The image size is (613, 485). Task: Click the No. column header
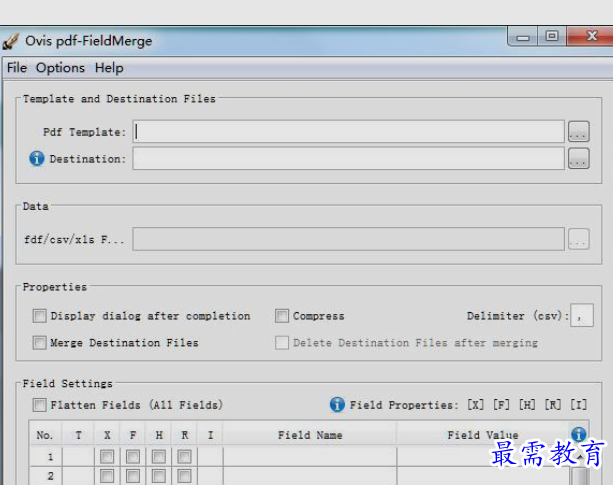pyautogui.click(x=45, y=435)
